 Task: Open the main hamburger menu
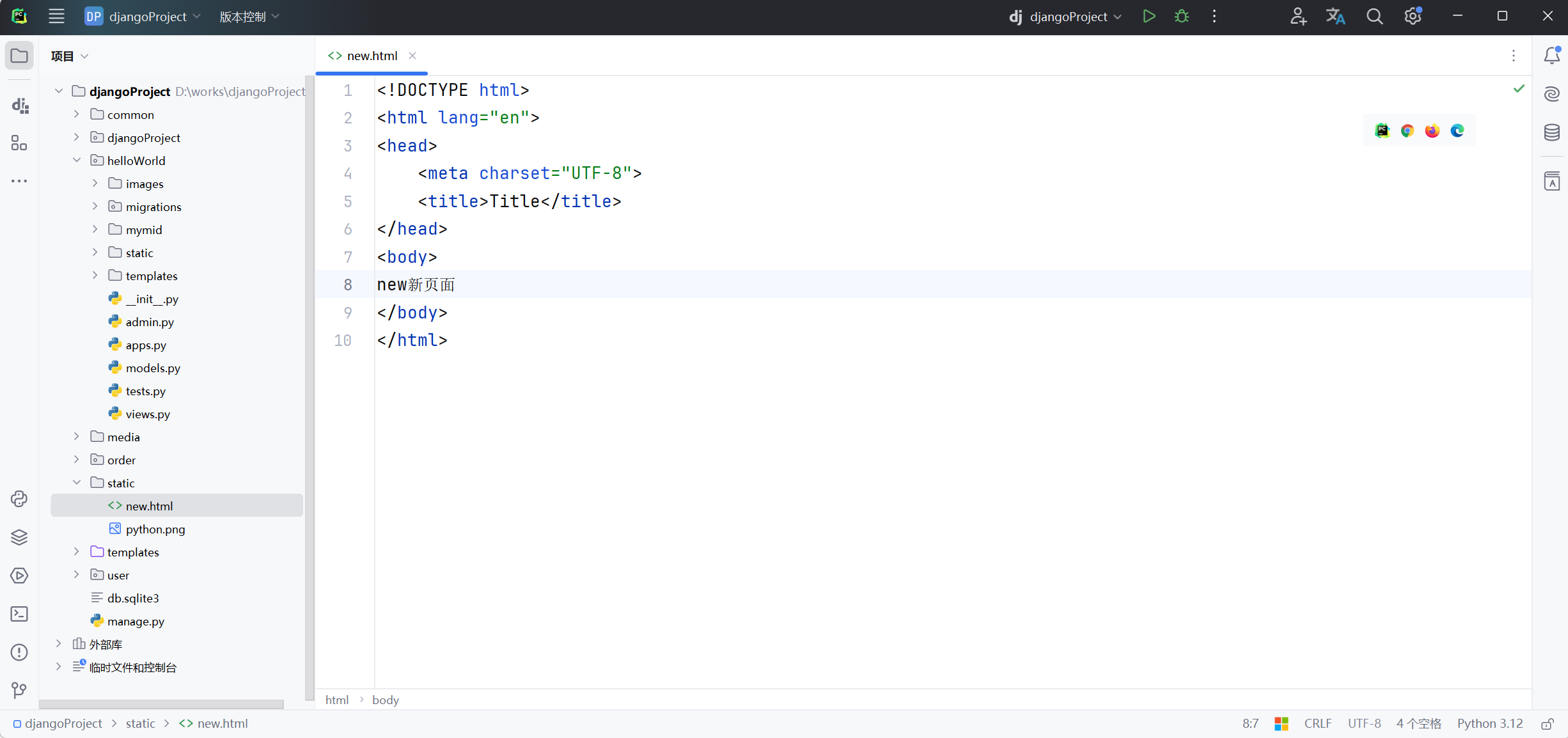pyautogui.click(x=56, y=17)
